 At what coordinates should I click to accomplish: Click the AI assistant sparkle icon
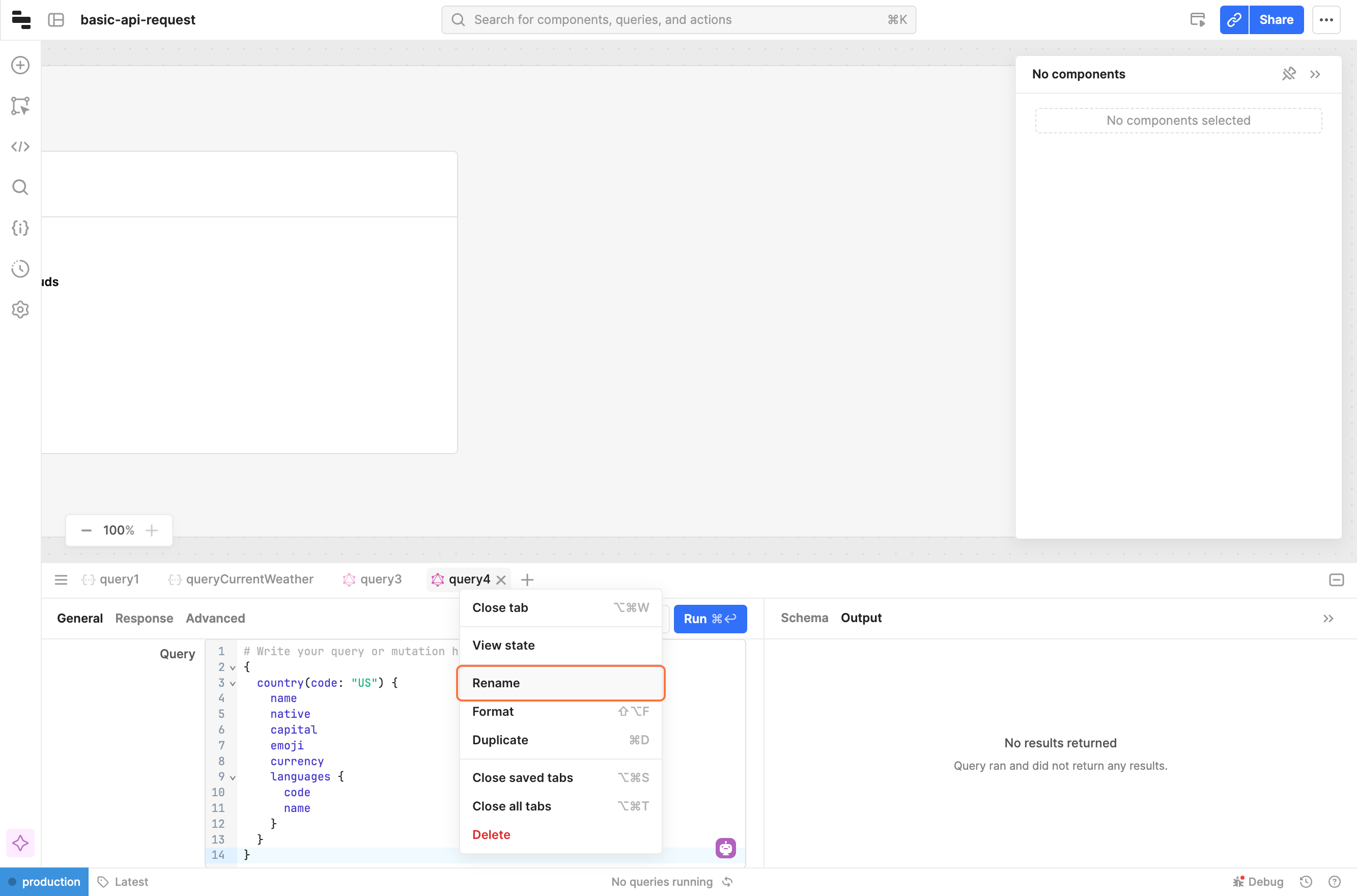(20, 843)
